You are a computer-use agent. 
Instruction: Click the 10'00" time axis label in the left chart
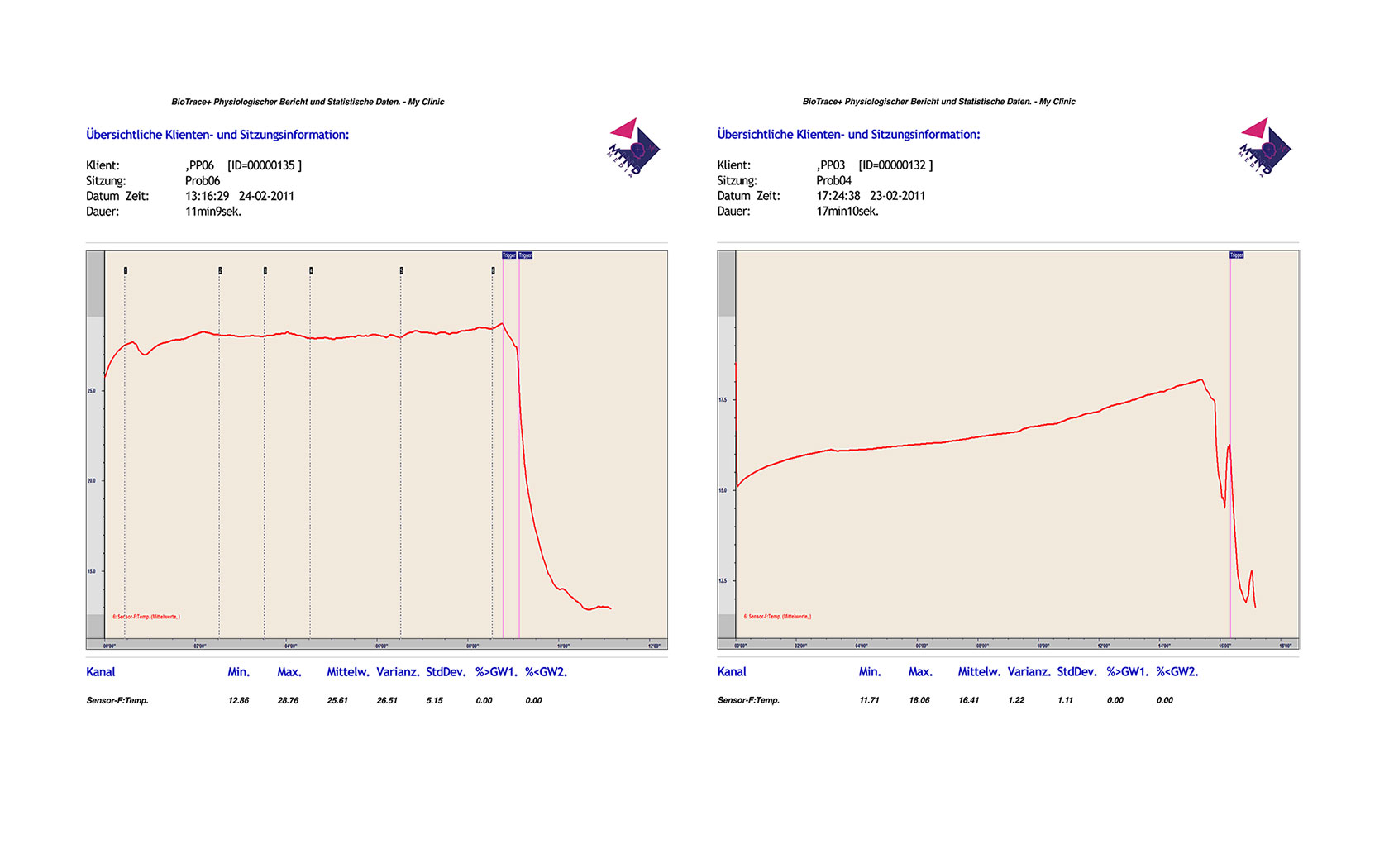click(563, 646)
